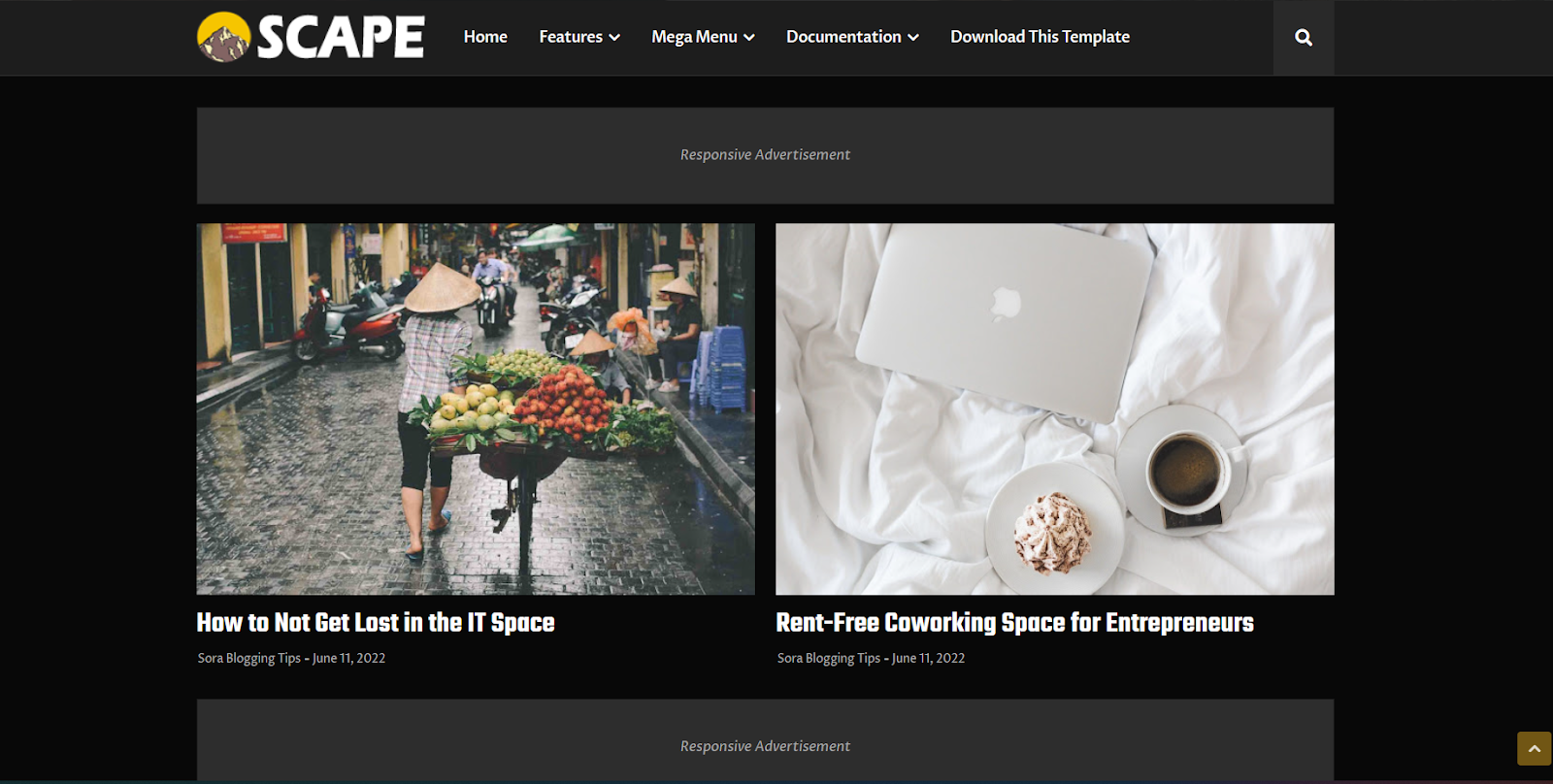Image resolution: width=1553 pixels, height=784 pixels.
Task: Click the SCAPE site title text
Action: (x=341, y=38)
